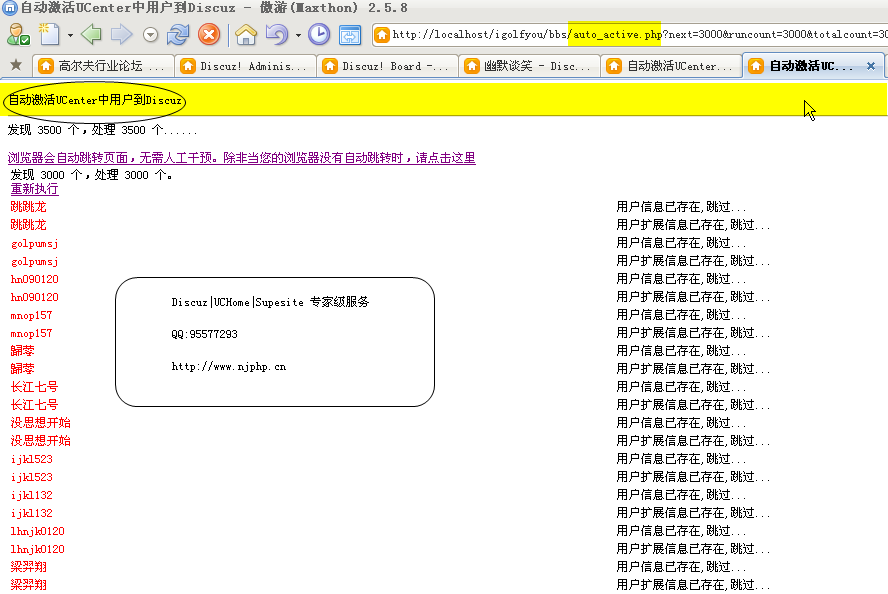This screenshot has height=594, width=888.
Task: Click hn090120 in the 用户信息已存在 row
Action: point(35,279)
